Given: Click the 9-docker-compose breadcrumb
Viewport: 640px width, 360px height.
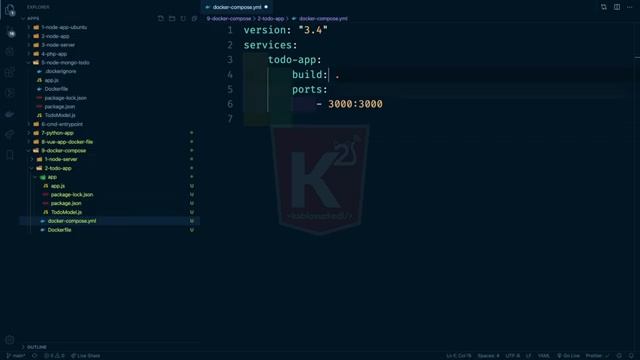Looking at the screenshot, I should 229,19.
